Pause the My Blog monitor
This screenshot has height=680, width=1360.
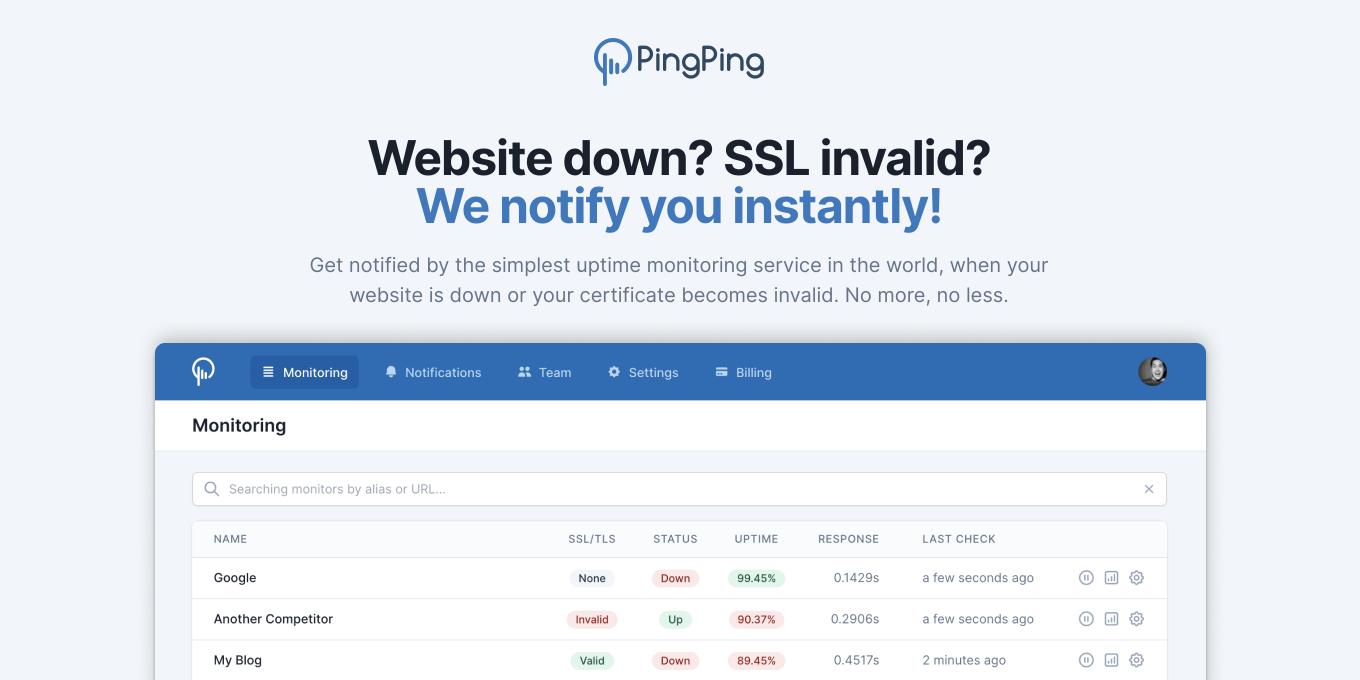[x=1086, y=660]
